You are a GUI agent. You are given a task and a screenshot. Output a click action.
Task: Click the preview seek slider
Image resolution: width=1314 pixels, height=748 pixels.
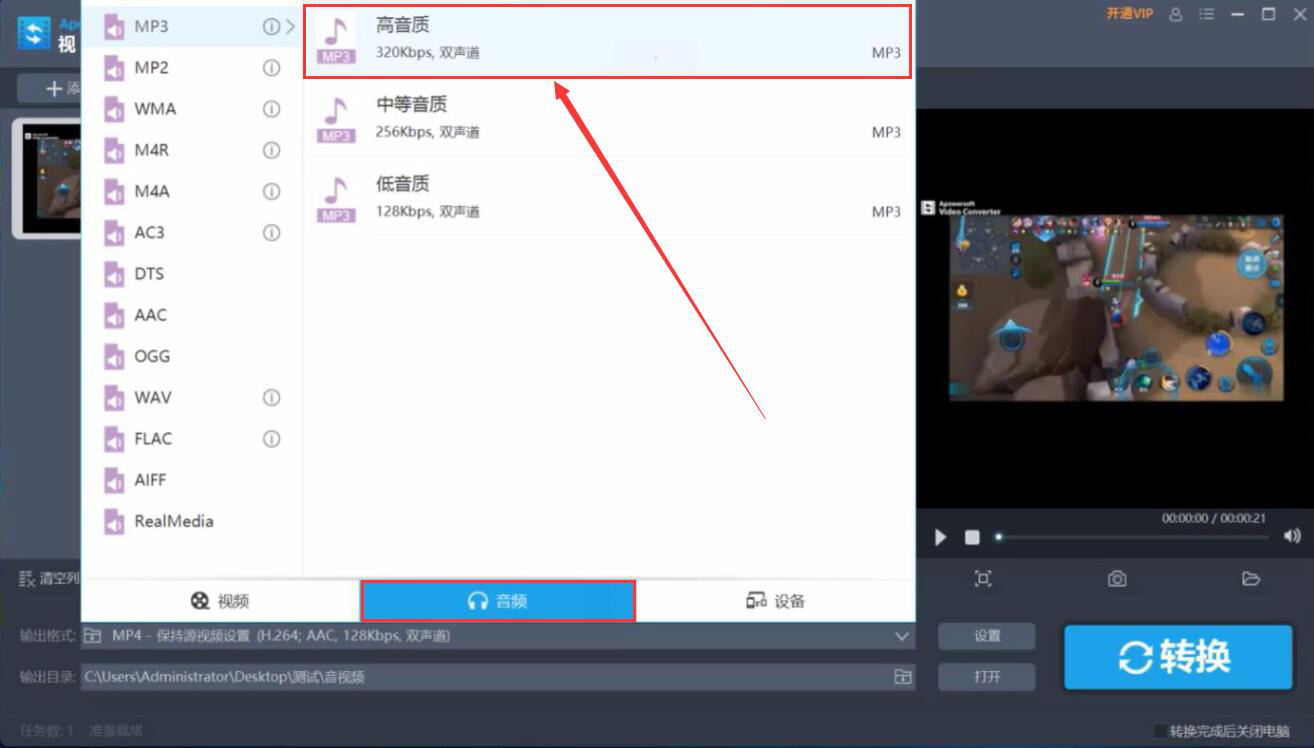pos(1134,537)
